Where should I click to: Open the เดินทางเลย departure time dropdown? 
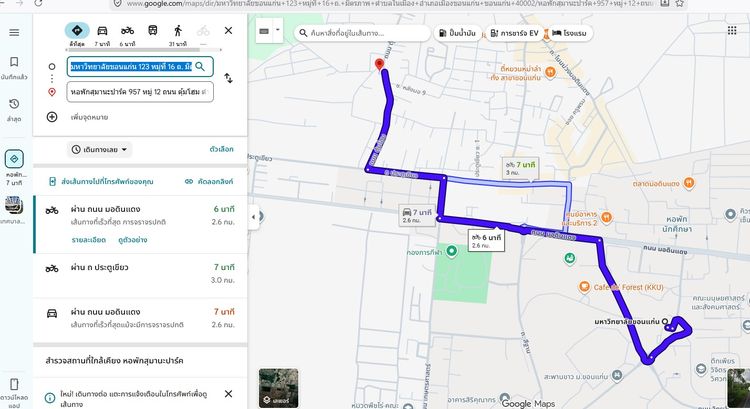point(99,150)
